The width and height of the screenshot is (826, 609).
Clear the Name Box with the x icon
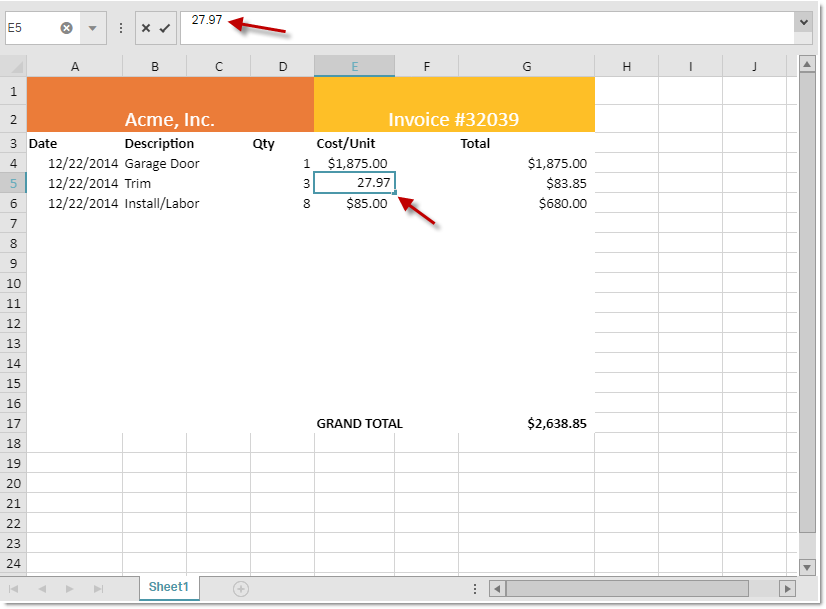coord(67,28)
